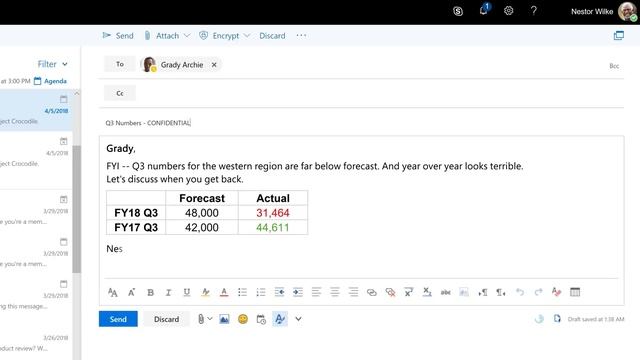Remove the Grady Archie recipient
The height and width of the screenshot is (360, 640).
click(x=214, y=64)
